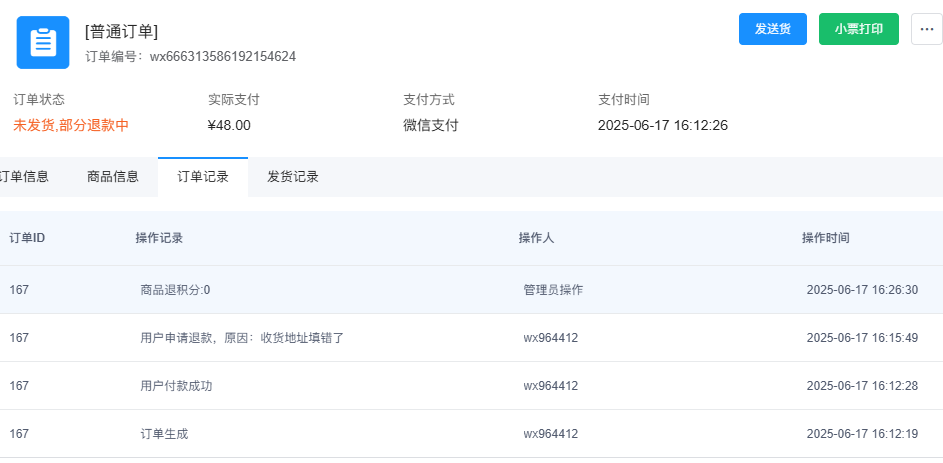Click the 操作人 column header
Viewport: 943px width, 463px height.
[x=536, y=238]
